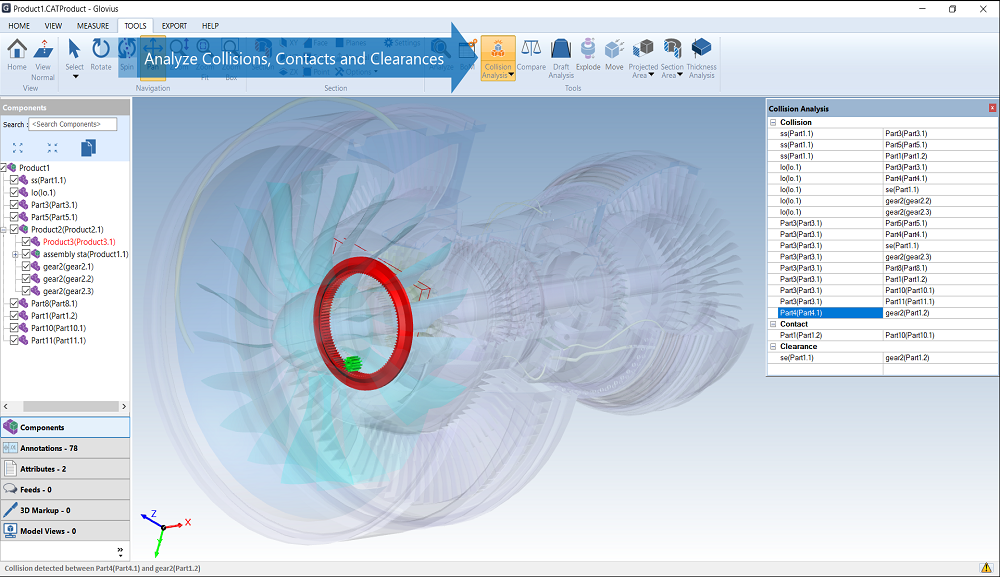Screen dimensions: 1000x577
Task: Toggle visibility of ss(Part1.1)
Action: click(14, 180)
